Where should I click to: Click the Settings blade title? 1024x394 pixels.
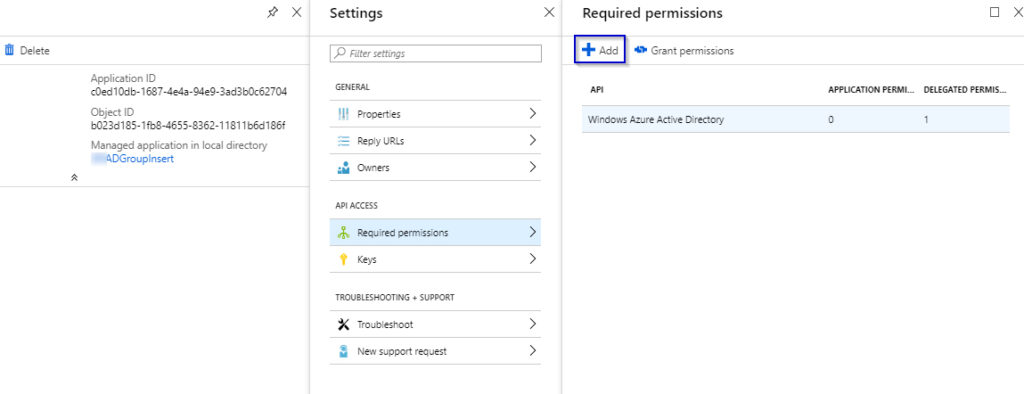pyautogui.click(x=356, y=13)
